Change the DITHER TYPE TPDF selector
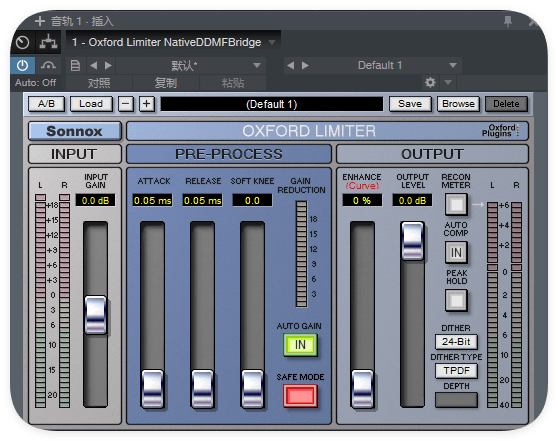This screenshot has width=558, height=441. point(456,371)
